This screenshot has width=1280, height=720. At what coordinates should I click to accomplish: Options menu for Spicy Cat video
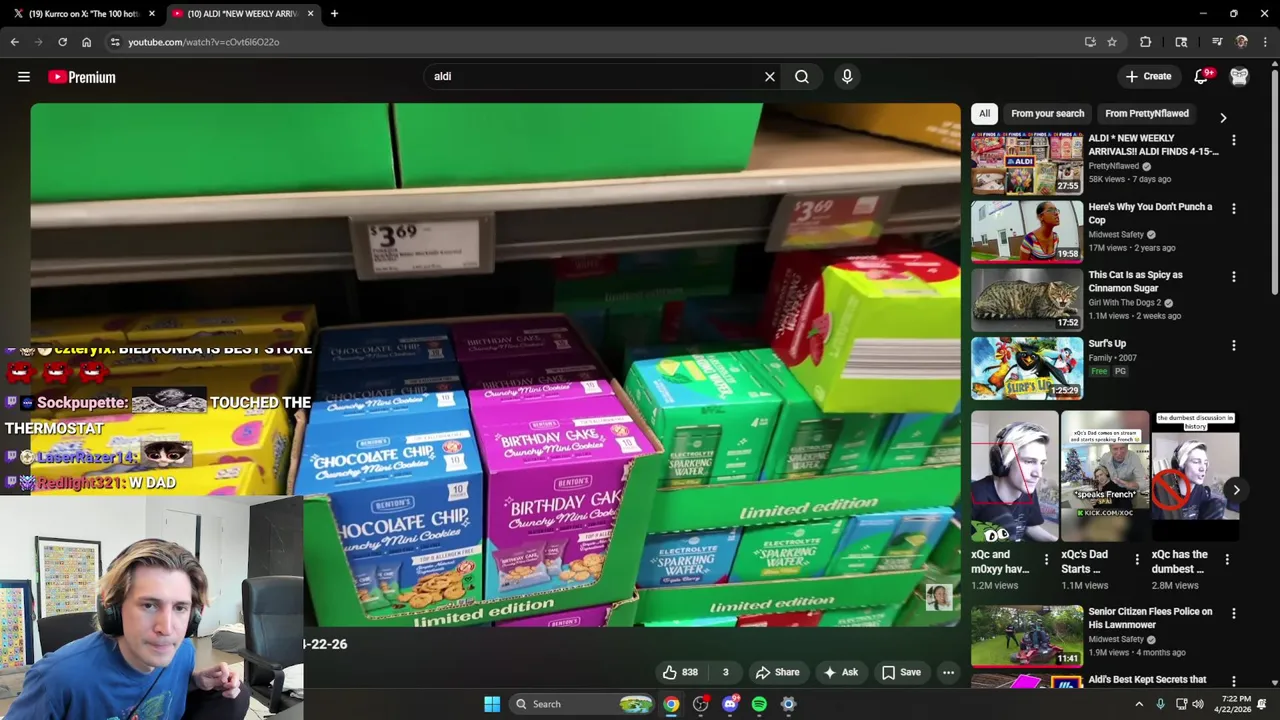click(x=1233, y=277)
